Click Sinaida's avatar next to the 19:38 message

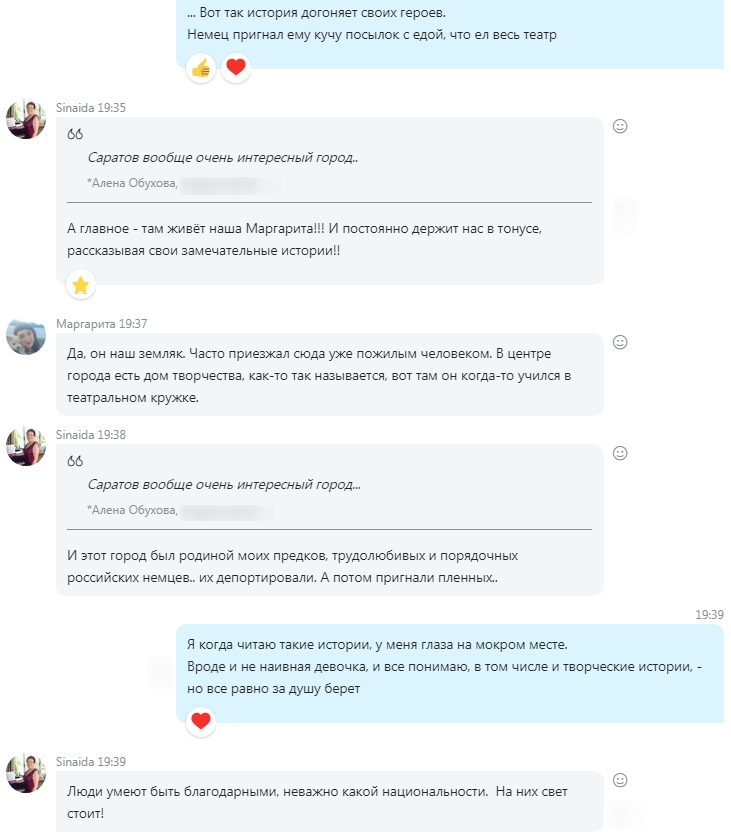click(x=26, y=446)
